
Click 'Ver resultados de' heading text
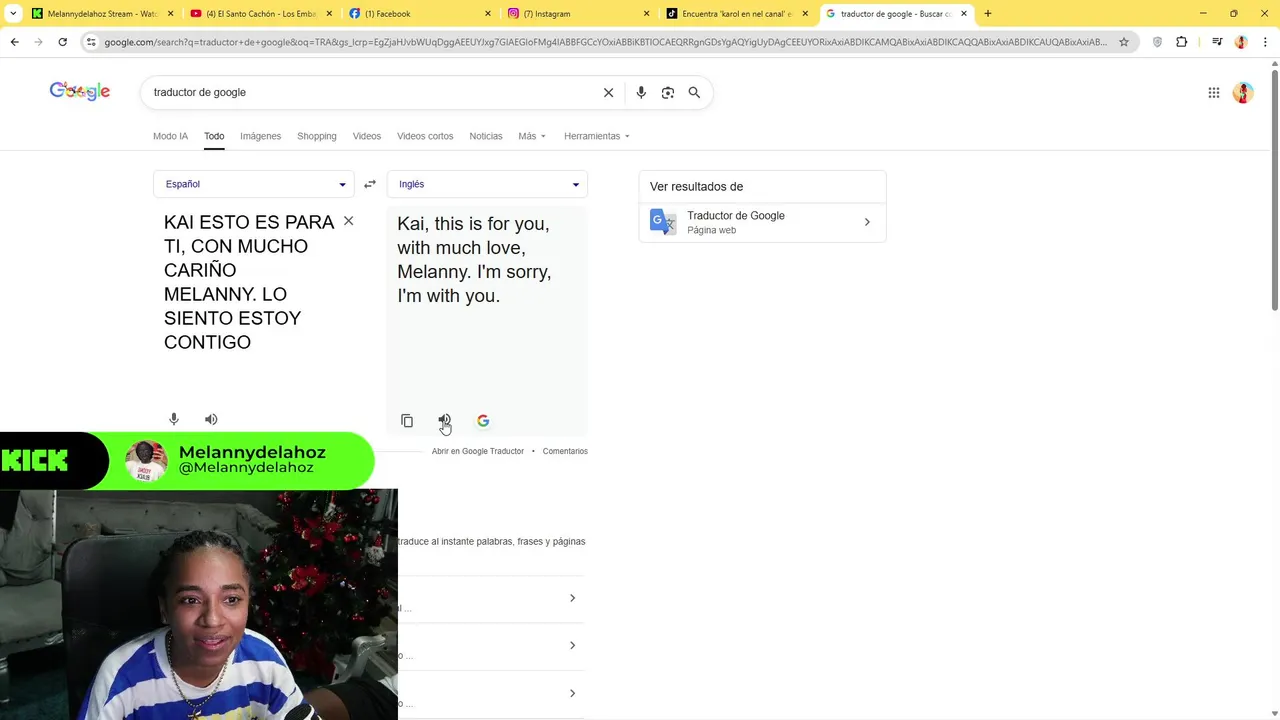(696, 187)
